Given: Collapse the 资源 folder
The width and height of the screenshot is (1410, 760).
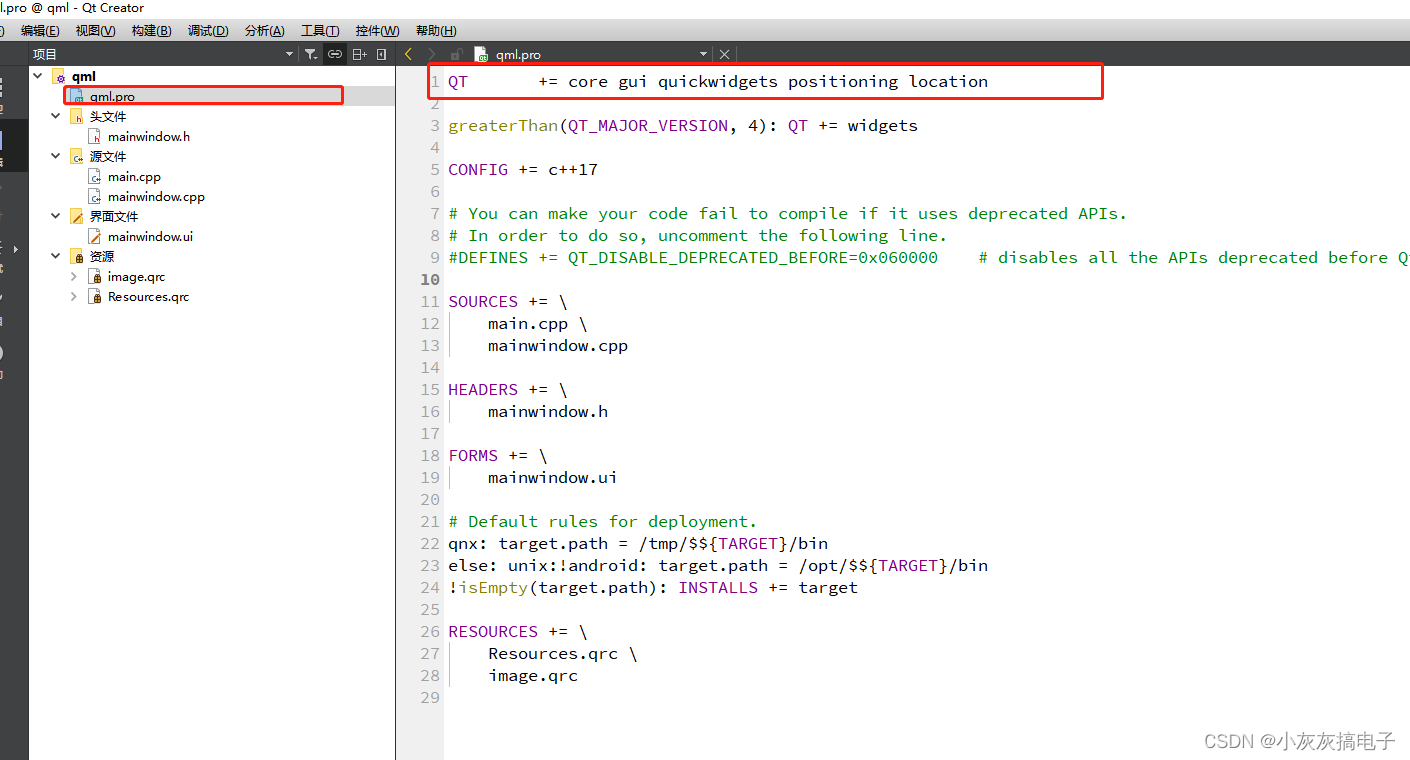Looking at the screenshot, I should pyautogui.click(x=56, y=256).
